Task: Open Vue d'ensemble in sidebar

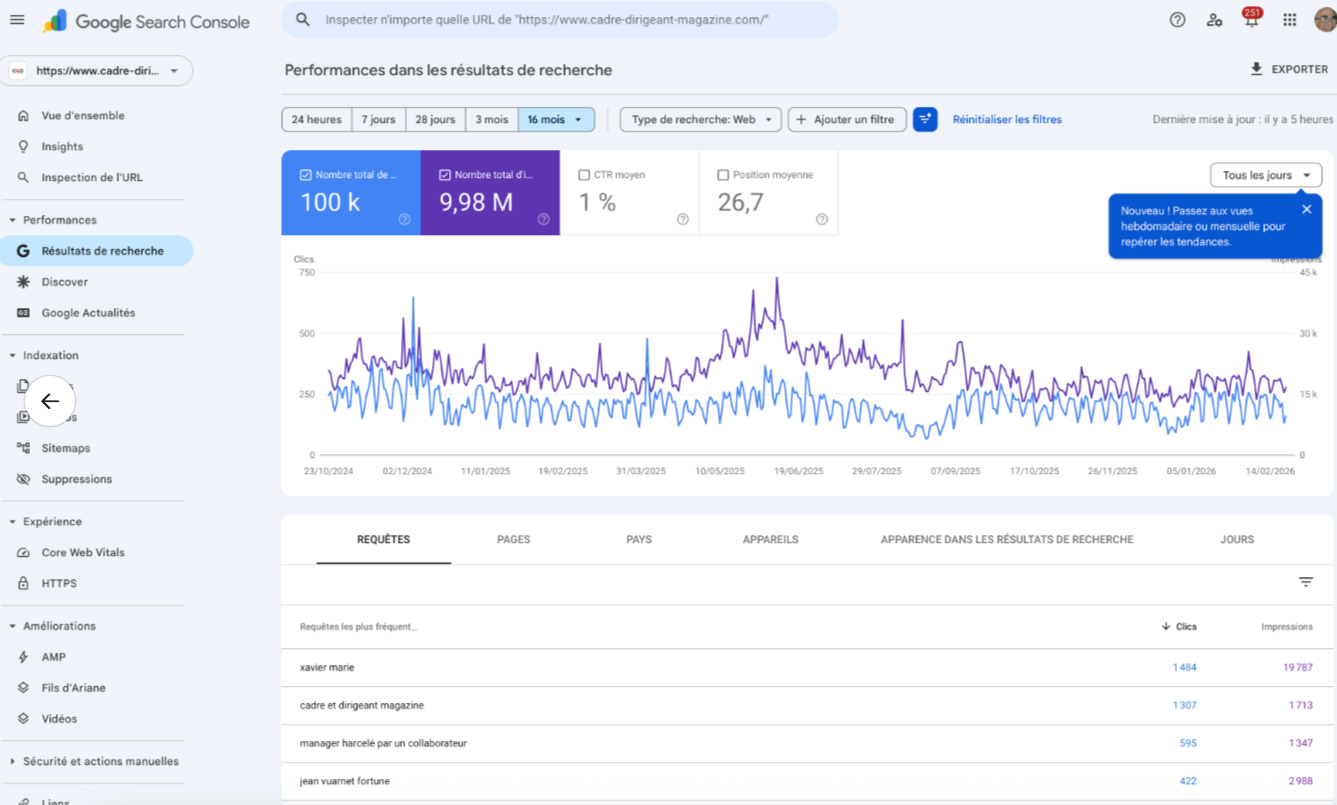Action: [83, 116]
